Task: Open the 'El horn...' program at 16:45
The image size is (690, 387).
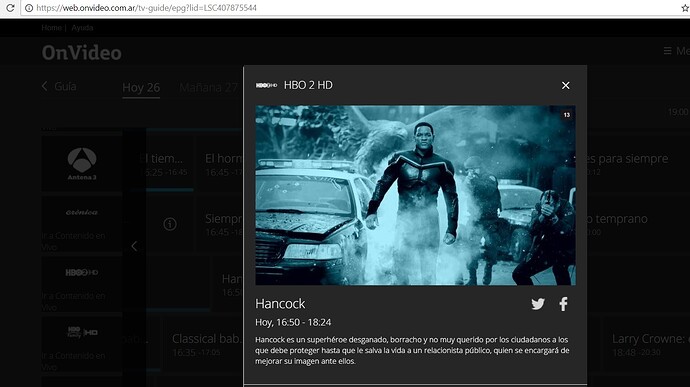Action: [220, 164]
